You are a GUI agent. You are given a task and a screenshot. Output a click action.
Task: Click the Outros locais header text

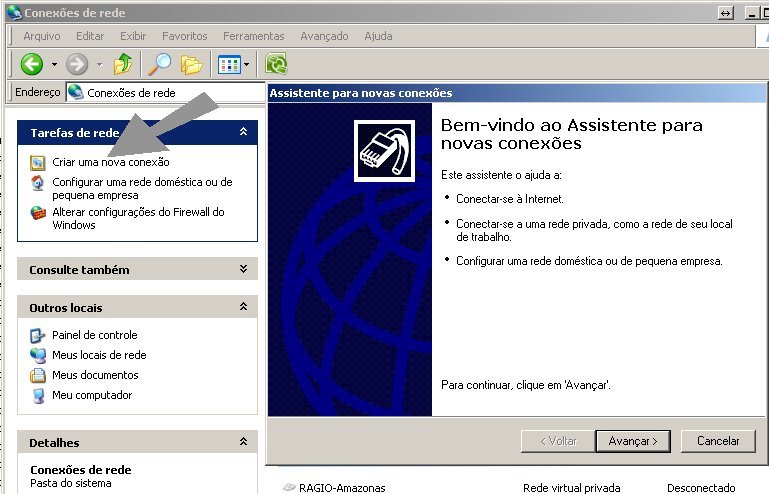pos(66,308)
